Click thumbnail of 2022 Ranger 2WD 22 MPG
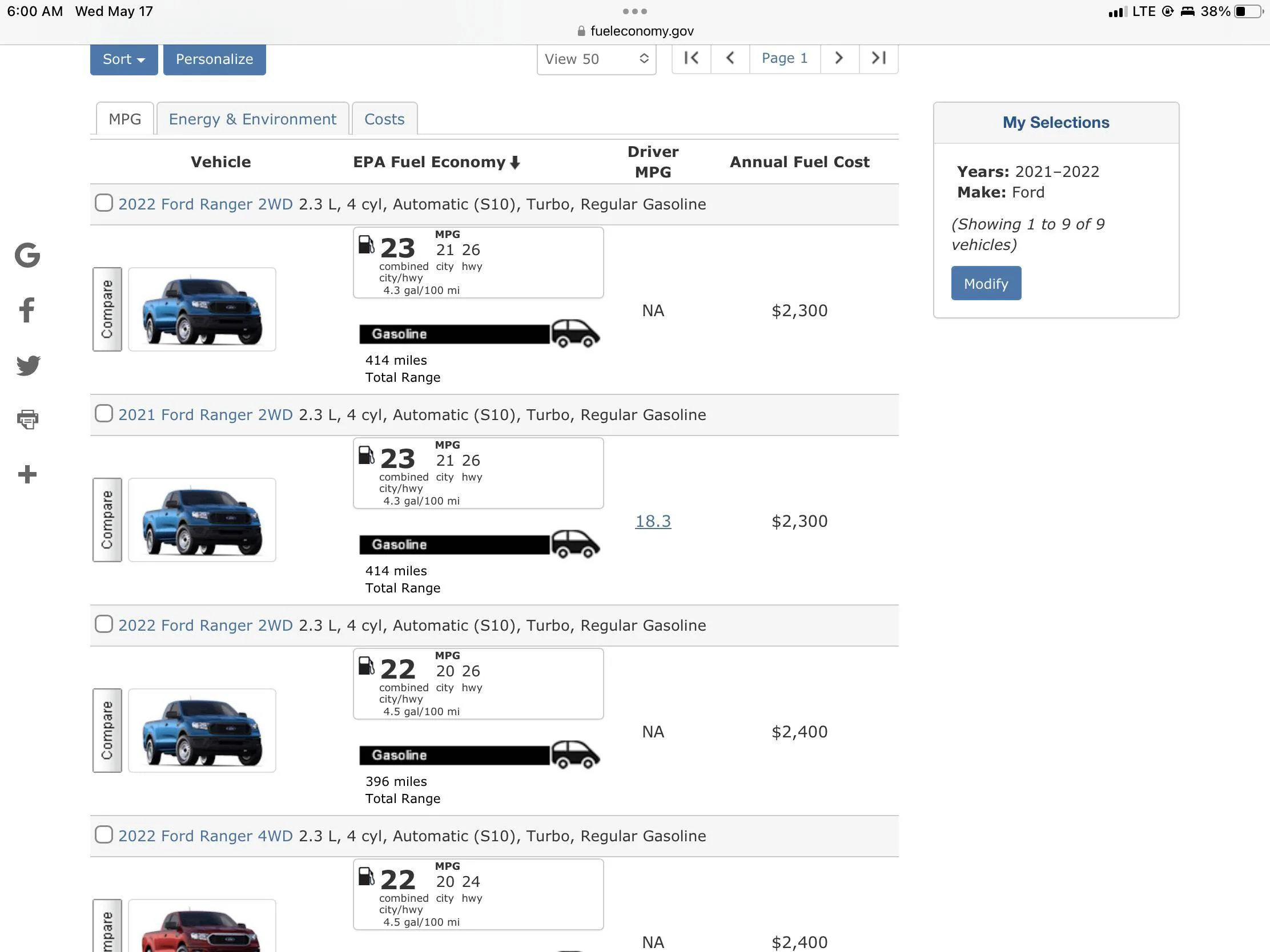 [x=202, y=731]
